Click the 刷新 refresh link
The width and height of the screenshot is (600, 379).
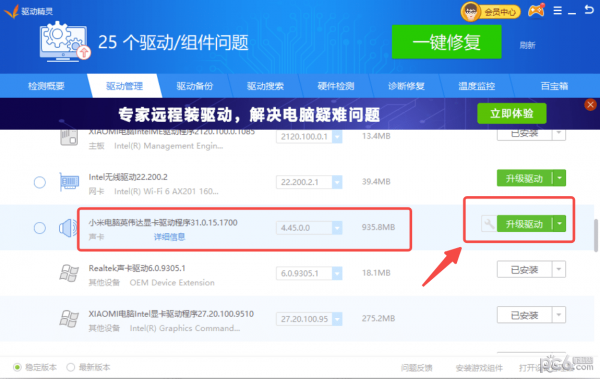tap(527, 45)
